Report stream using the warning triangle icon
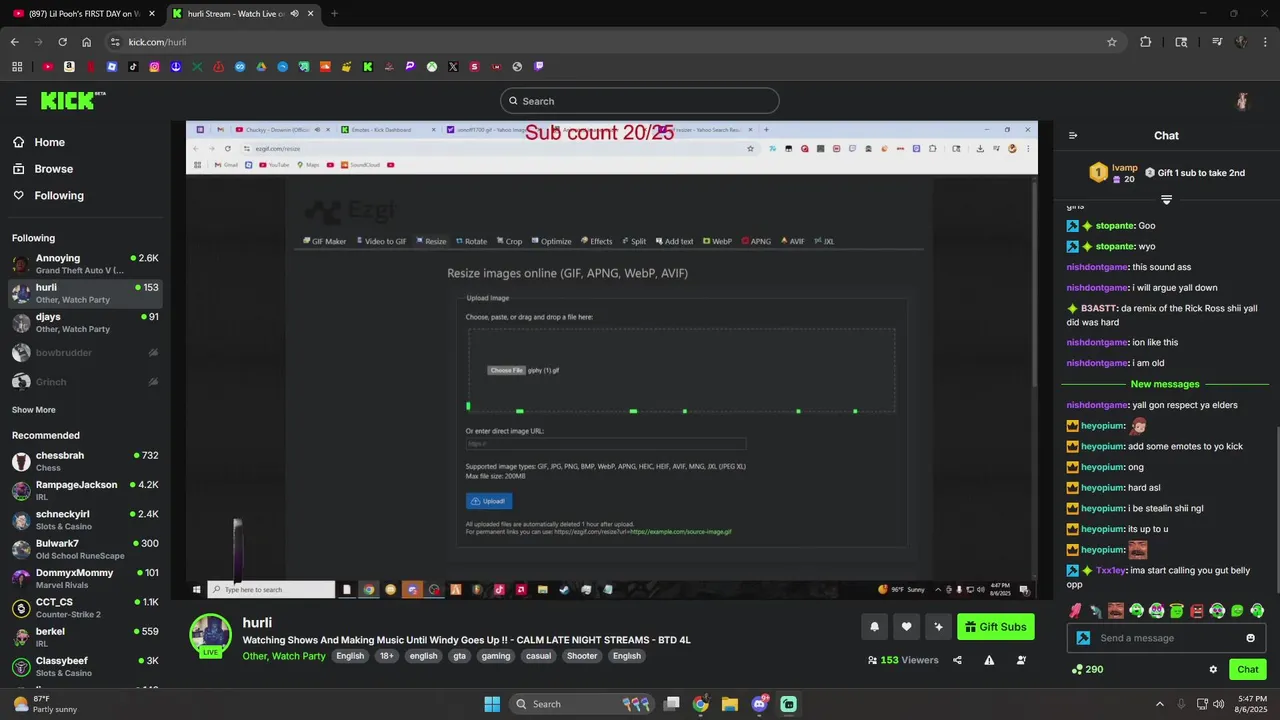Viewport: 1280px width, 720px height. (989, 660)
